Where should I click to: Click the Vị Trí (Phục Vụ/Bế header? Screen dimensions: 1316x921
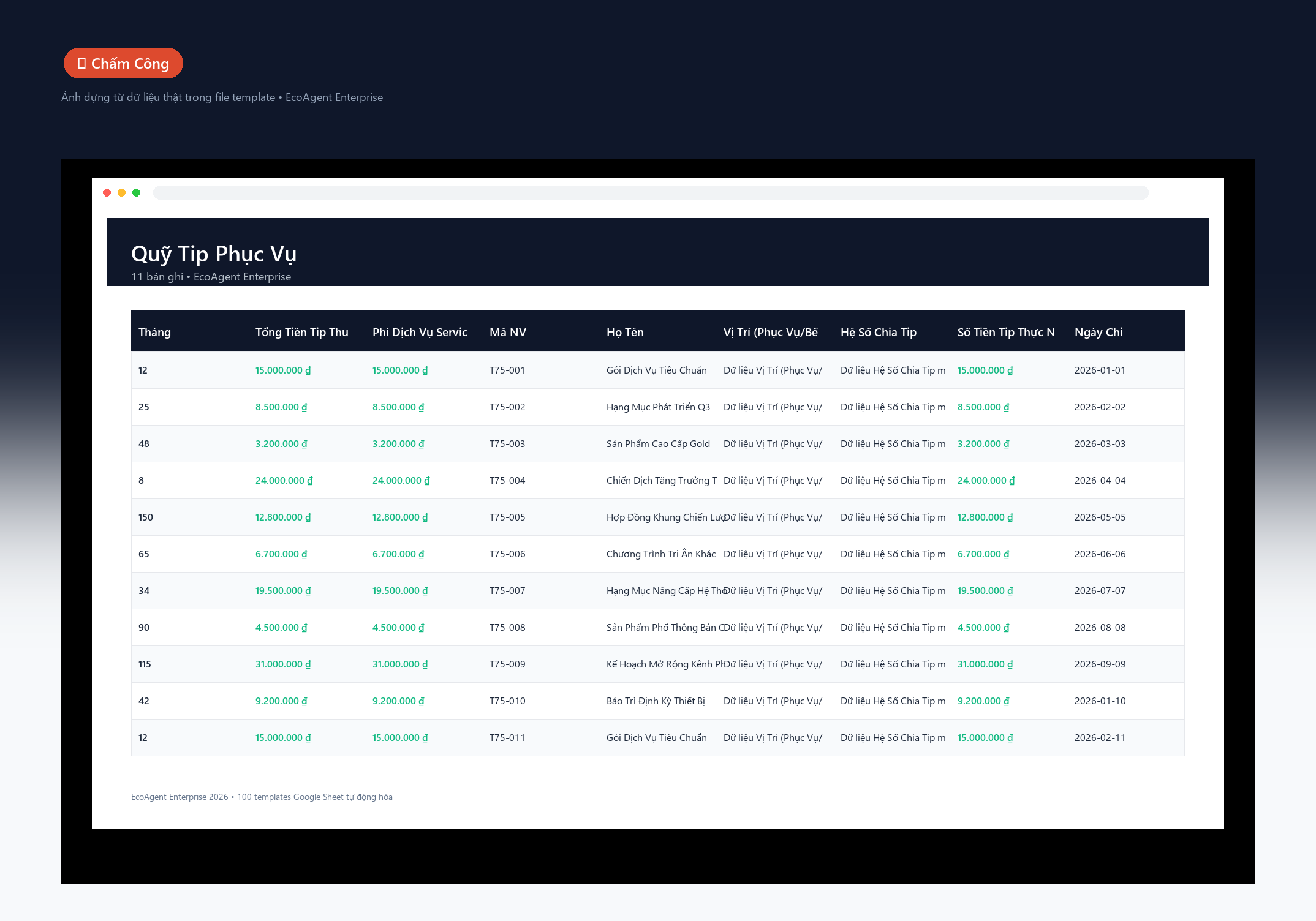(771, 332)
